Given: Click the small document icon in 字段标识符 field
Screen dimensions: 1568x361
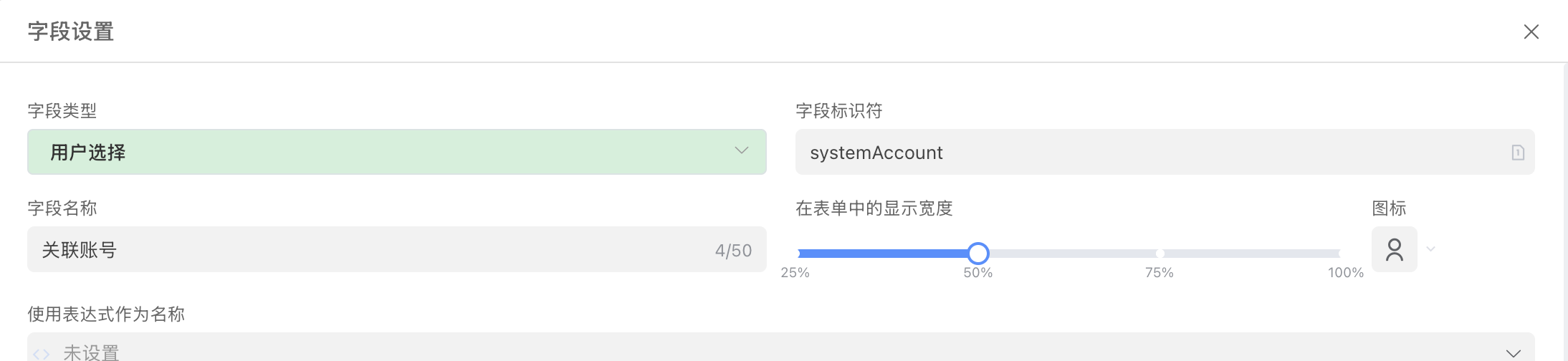Looking at the screenshot, I should [1518, 153].
